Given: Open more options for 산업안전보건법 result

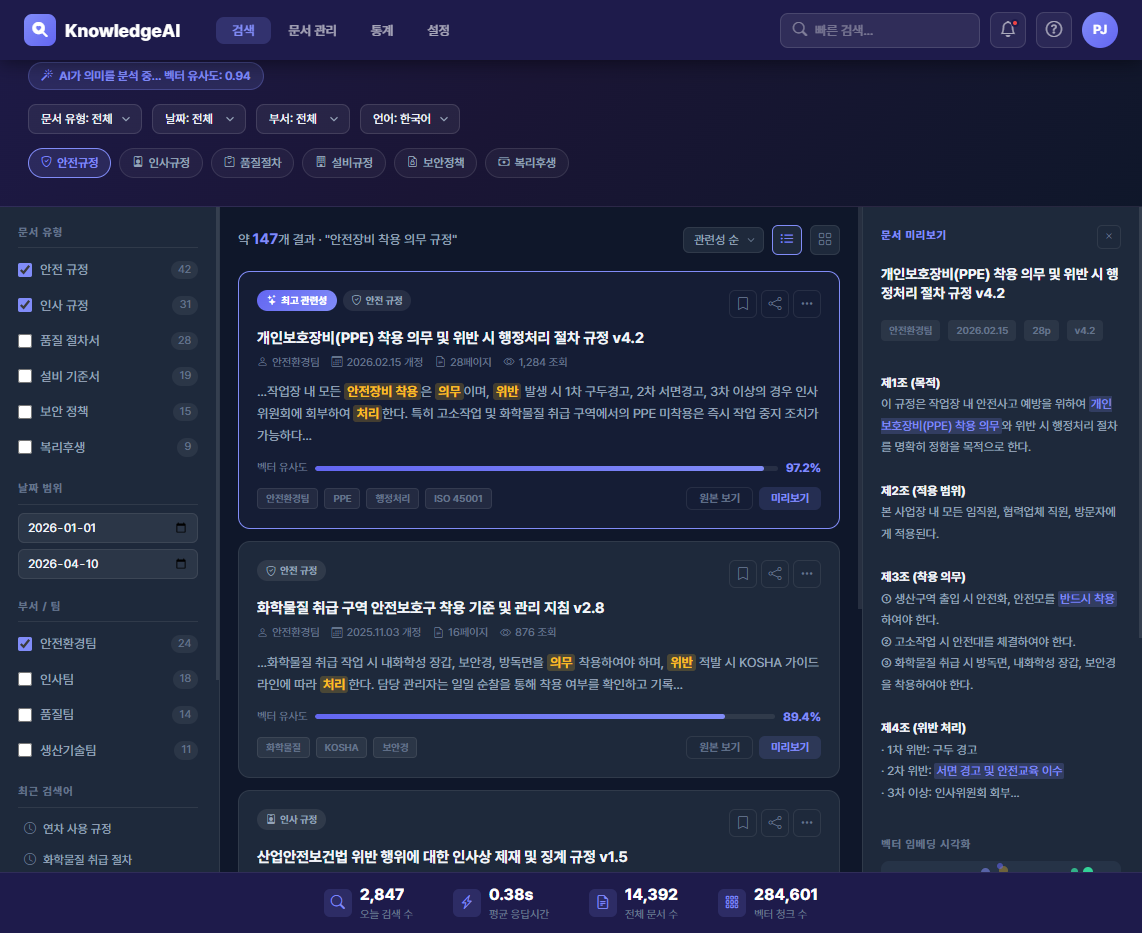Looking at the screenshot, I should pos(807,823).
